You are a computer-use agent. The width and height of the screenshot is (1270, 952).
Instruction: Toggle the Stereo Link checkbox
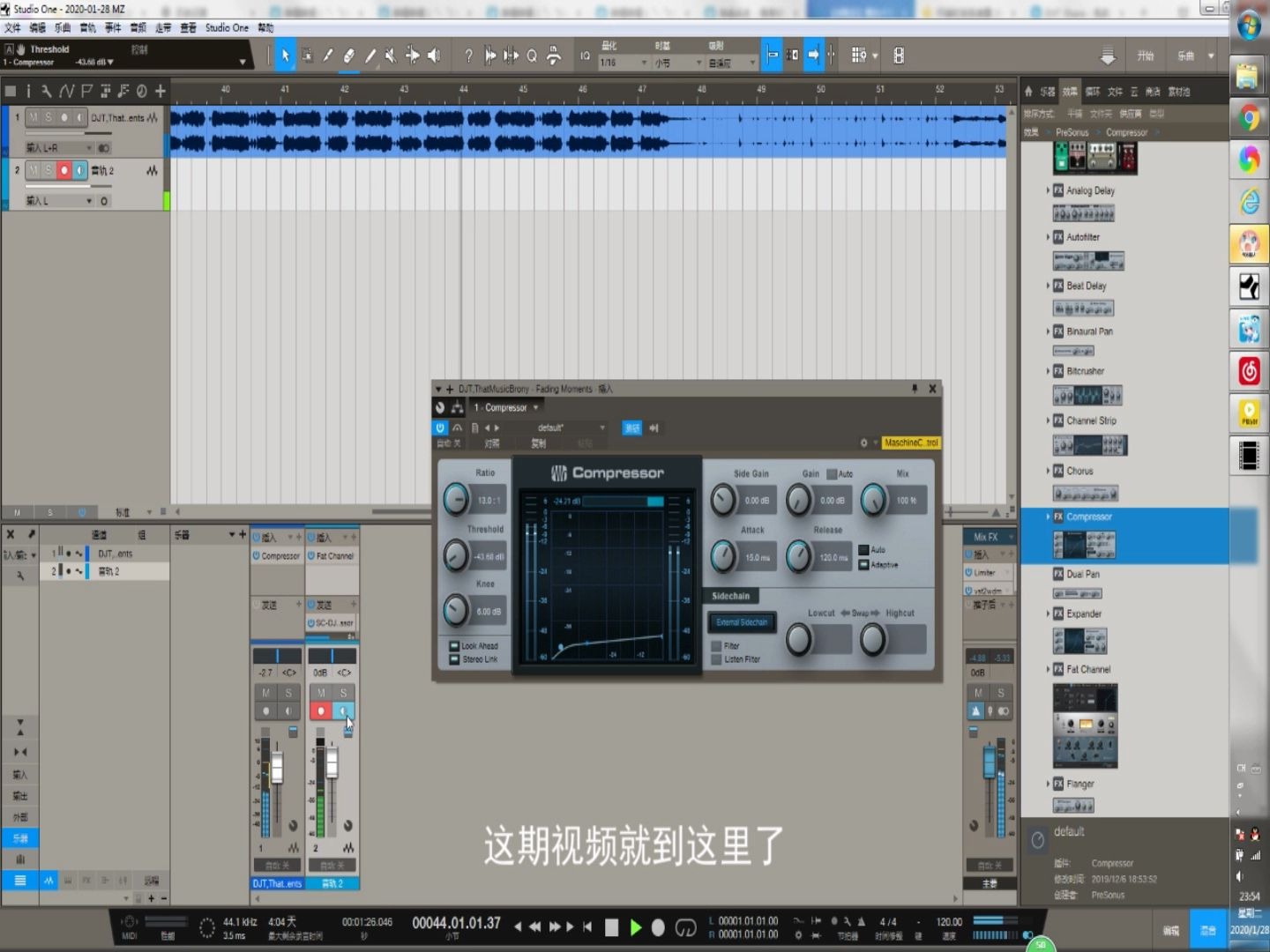coord(454,659)
